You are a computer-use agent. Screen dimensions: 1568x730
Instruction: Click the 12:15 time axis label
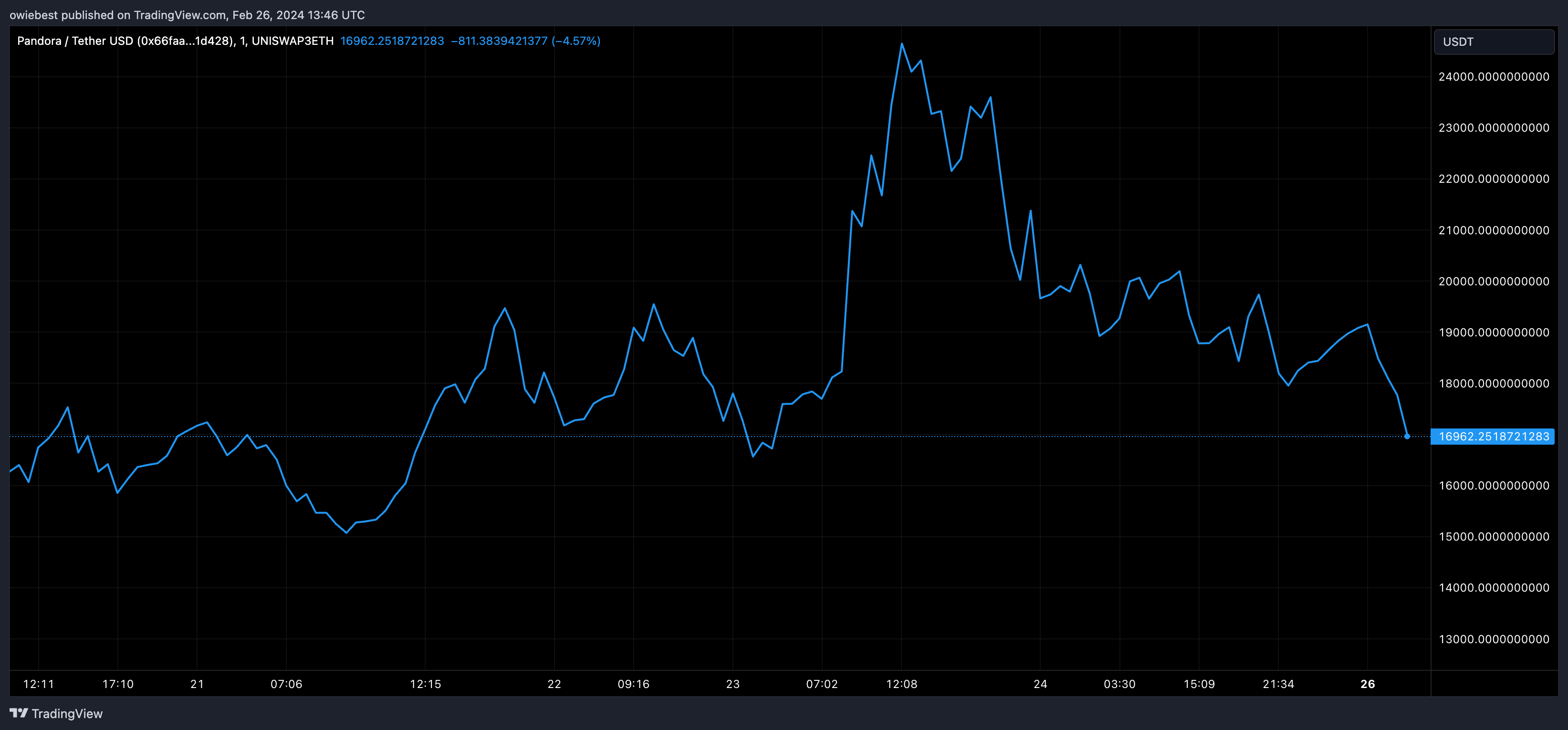coord(425,684)
